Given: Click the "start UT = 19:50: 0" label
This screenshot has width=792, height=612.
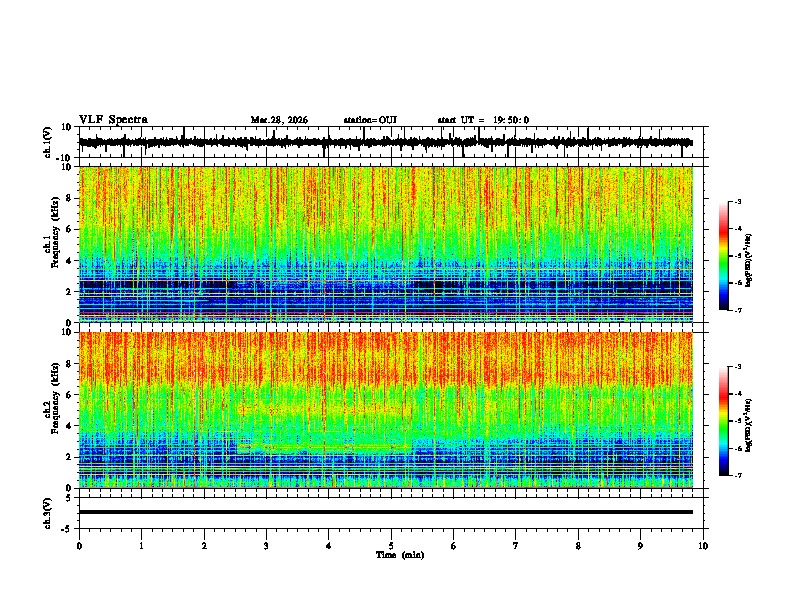Looking at the screenshot, I should [x=483, y=120].
